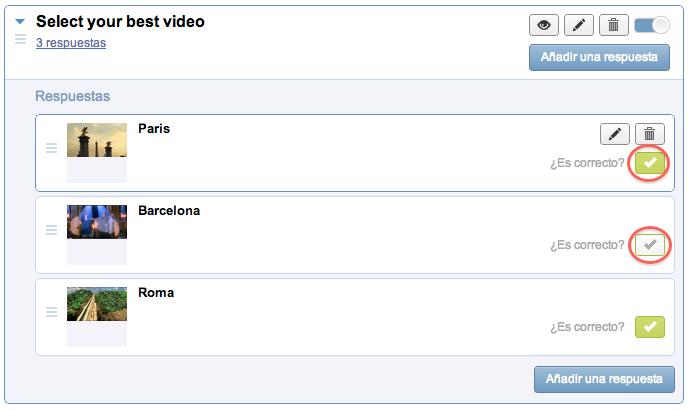Edit the question with top pencil icon
Image resolution: width=691 pixels, height=410 pixels.
tap(579, 25)
